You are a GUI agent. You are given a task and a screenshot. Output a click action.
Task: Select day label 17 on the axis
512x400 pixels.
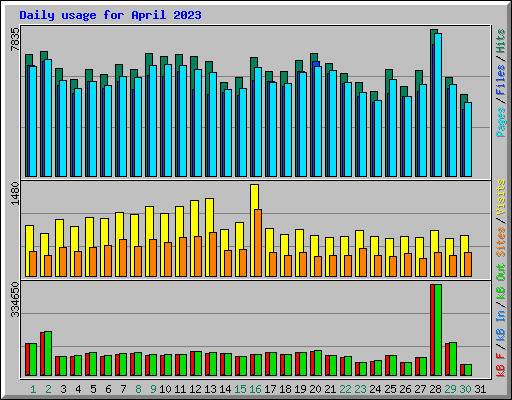(x=270, y=389)
